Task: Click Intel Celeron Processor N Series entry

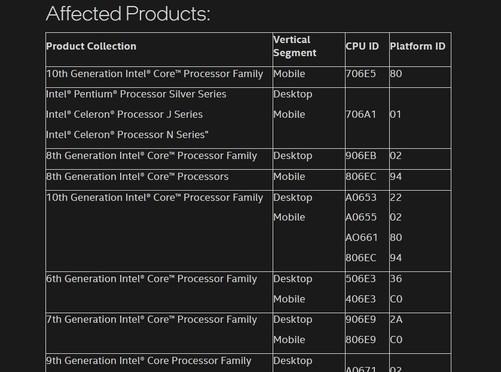Action: point(127,135)
